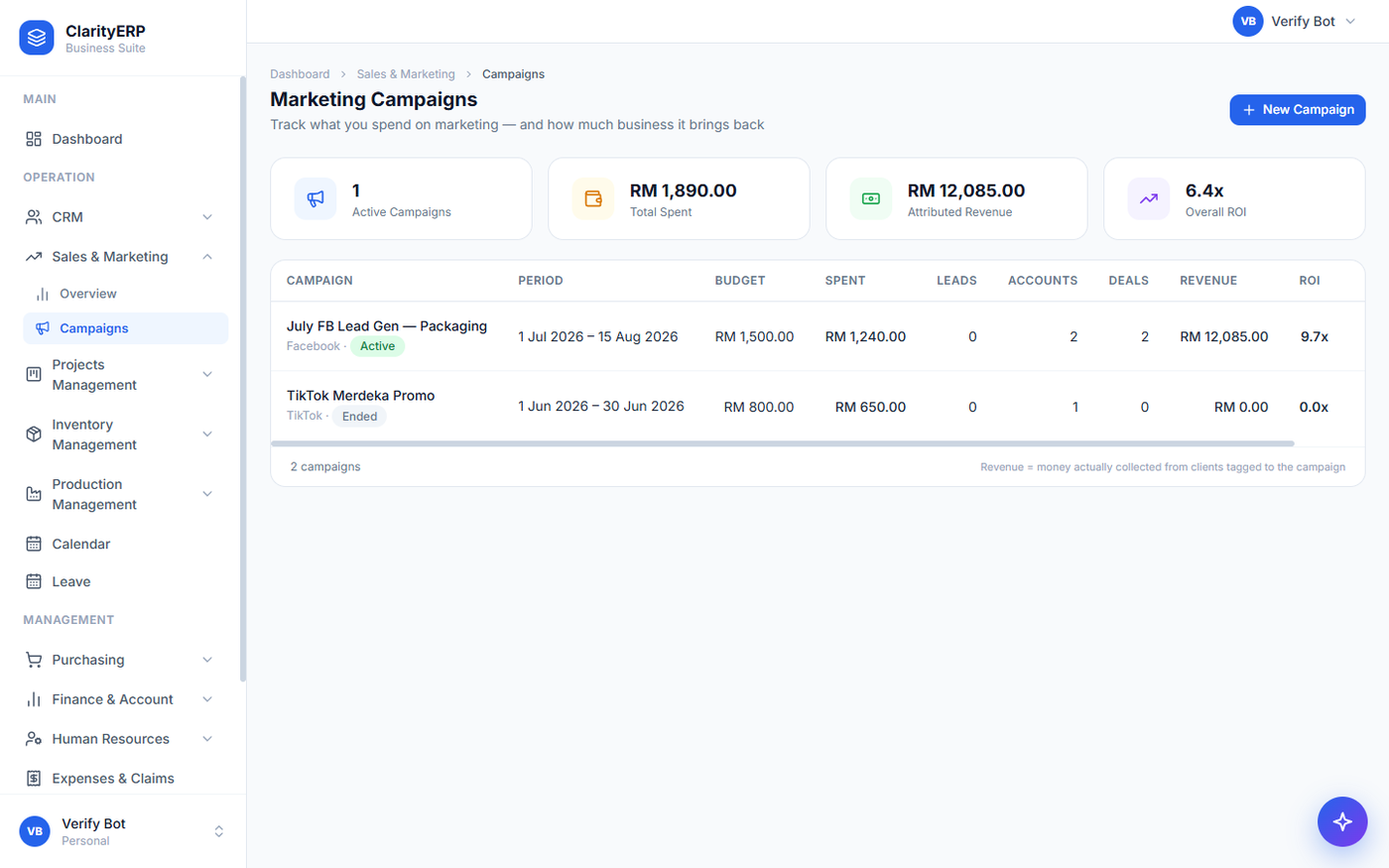Screen dimensions: 1389x868
Task: Click the RM 12,085.00 revenue table cell
Action: [1224, 336]
